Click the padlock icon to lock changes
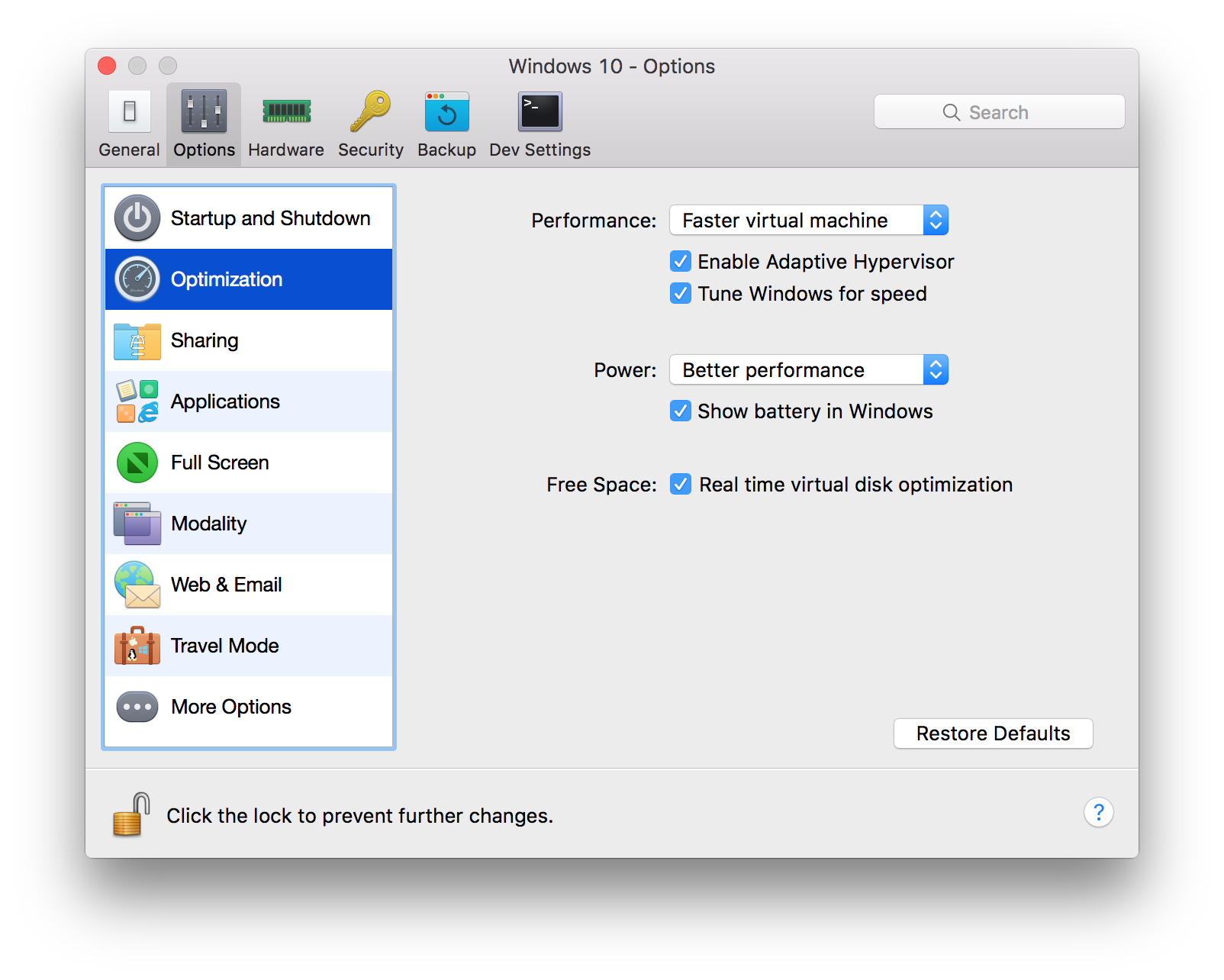The height and width of the screenshot is (980, 1224). click(131, 814)
